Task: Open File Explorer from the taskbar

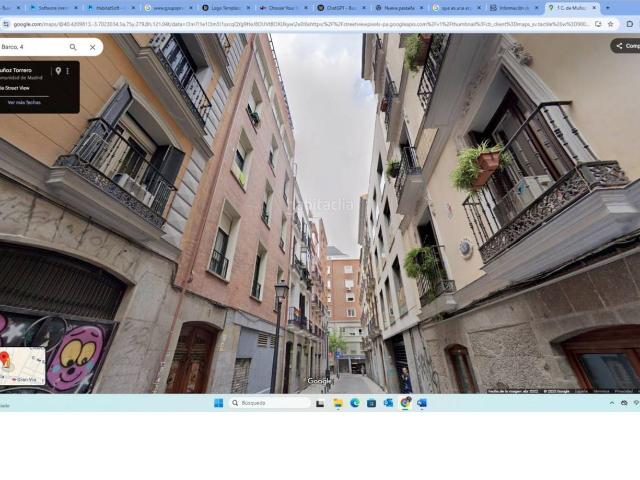Action: pyautogui.click(x=338, y=403)
